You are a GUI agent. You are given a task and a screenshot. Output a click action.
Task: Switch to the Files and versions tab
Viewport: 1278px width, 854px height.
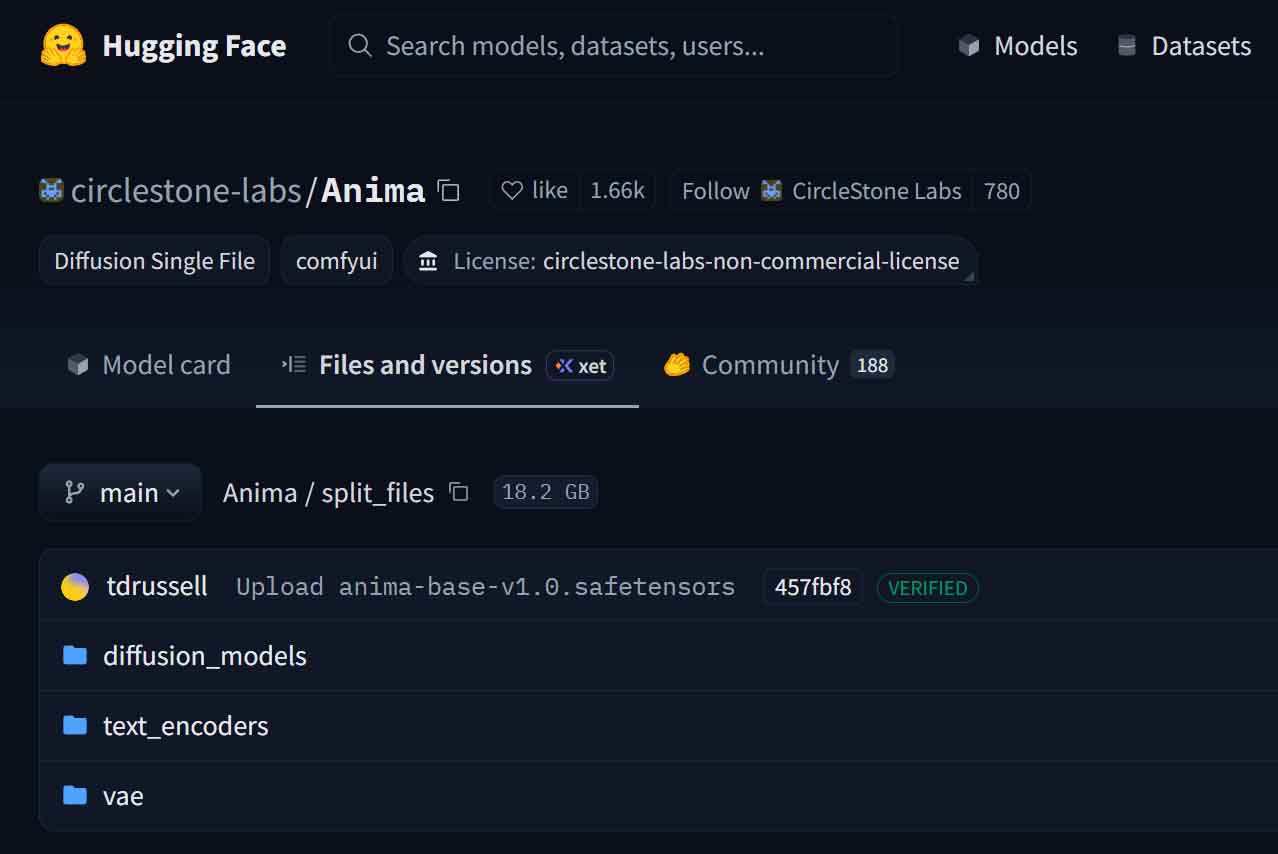coord(447,365)
